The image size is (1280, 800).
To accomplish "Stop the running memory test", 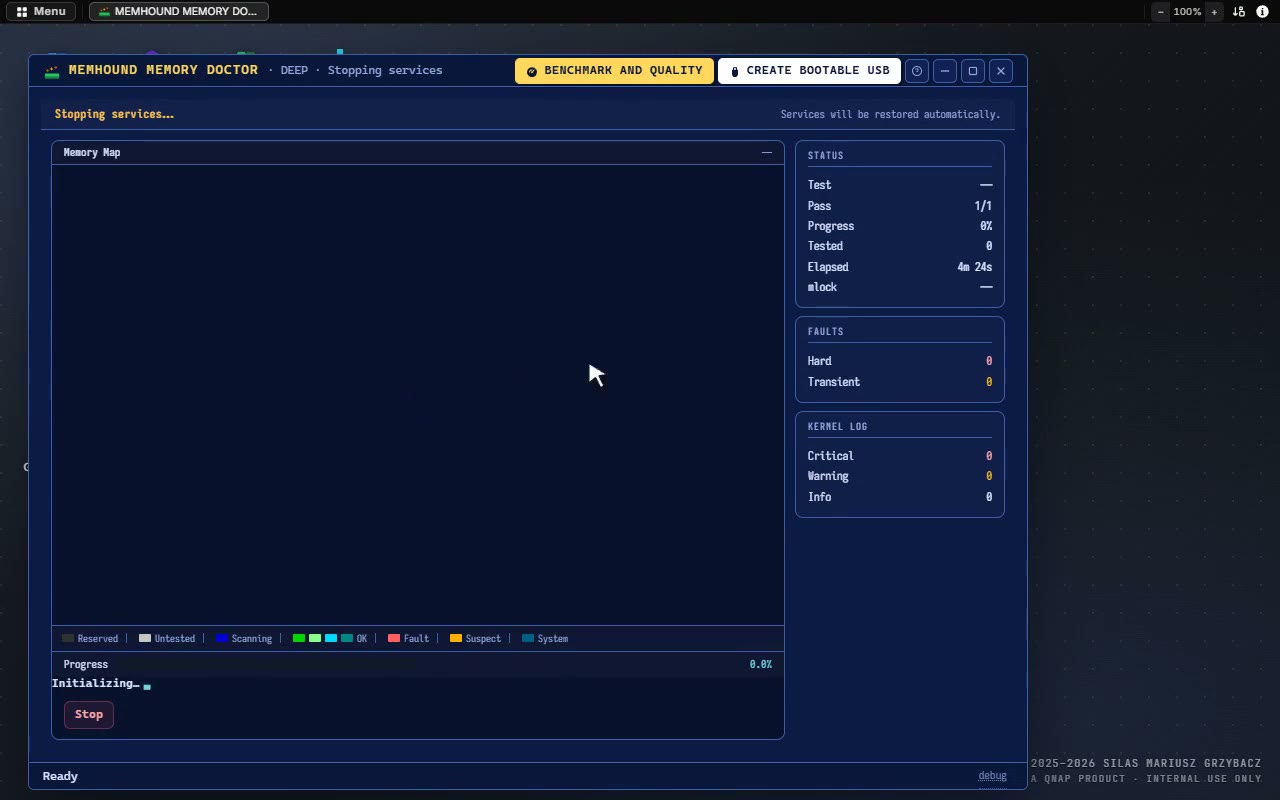I will point(89,714).
